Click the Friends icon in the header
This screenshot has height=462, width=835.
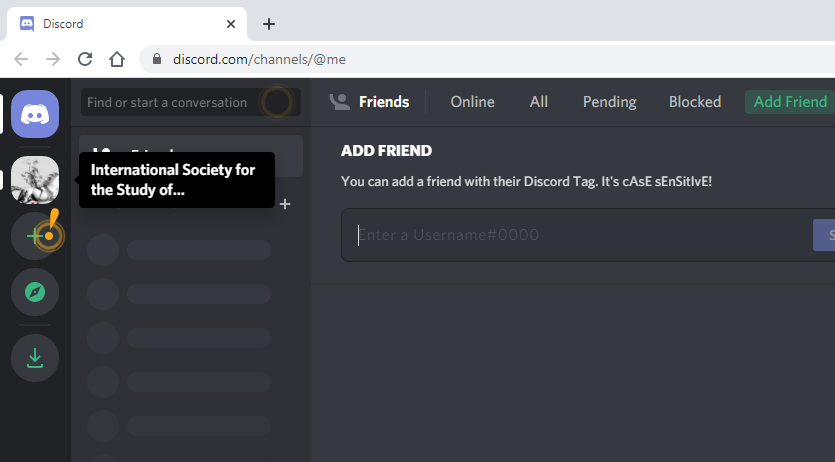point(341,102)
